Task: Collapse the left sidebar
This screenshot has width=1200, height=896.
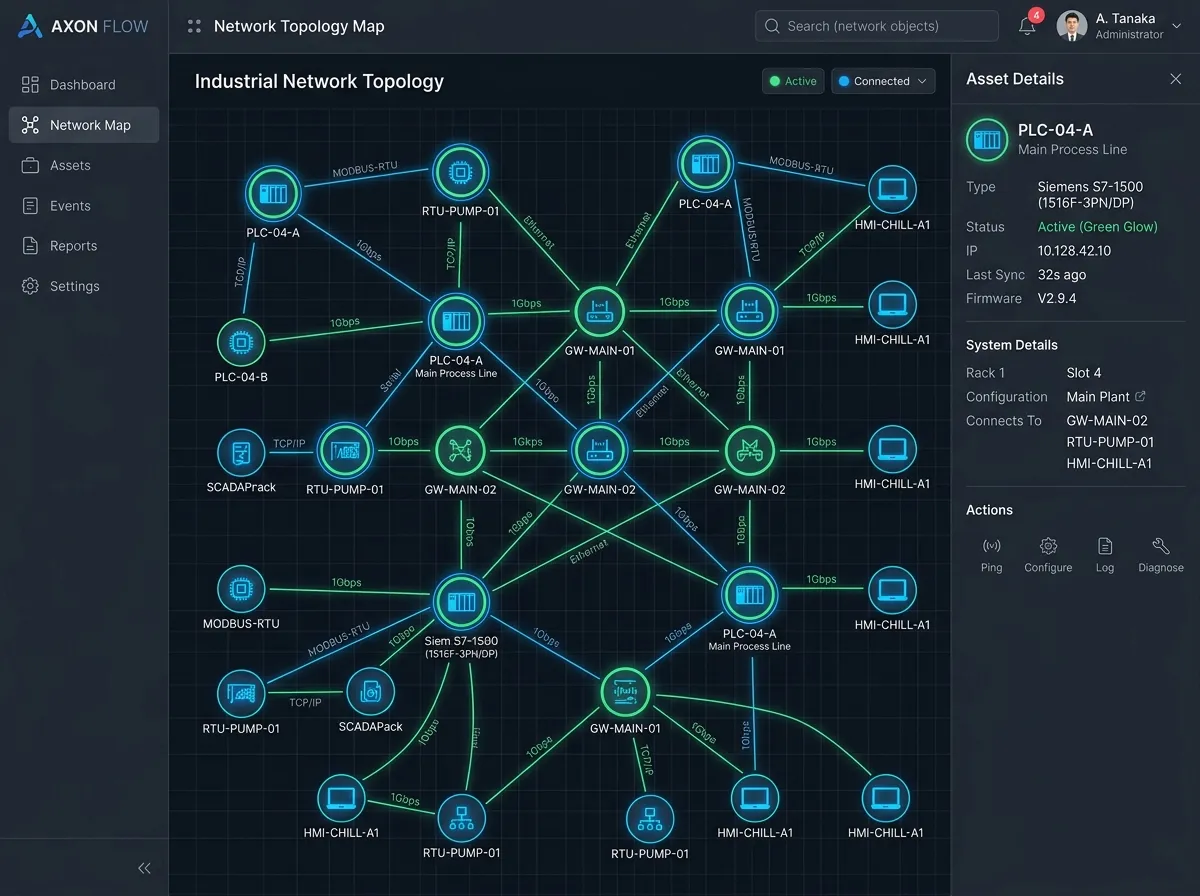Action: pos(144,868)
